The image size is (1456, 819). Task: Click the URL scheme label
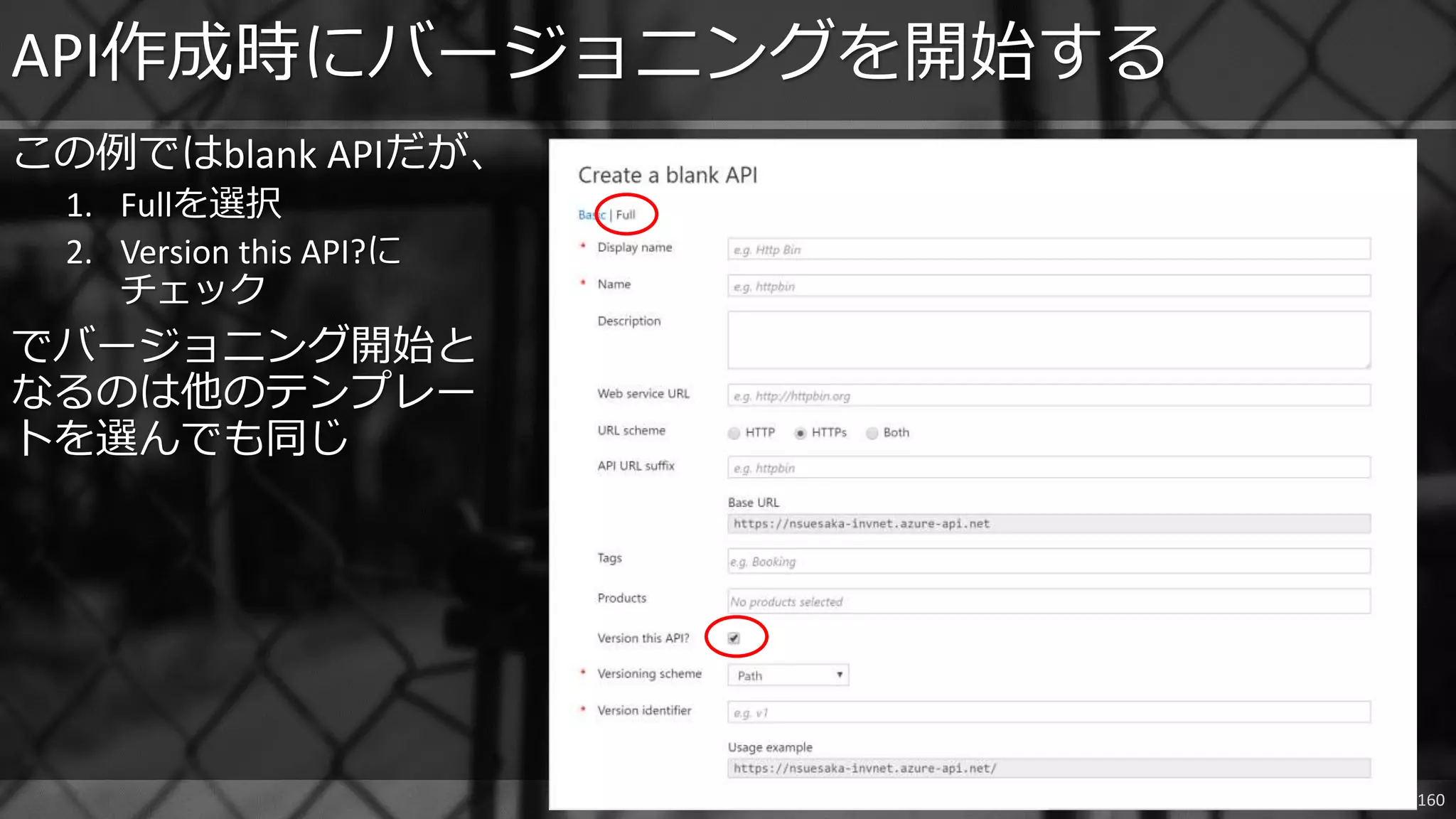(631, 431)
